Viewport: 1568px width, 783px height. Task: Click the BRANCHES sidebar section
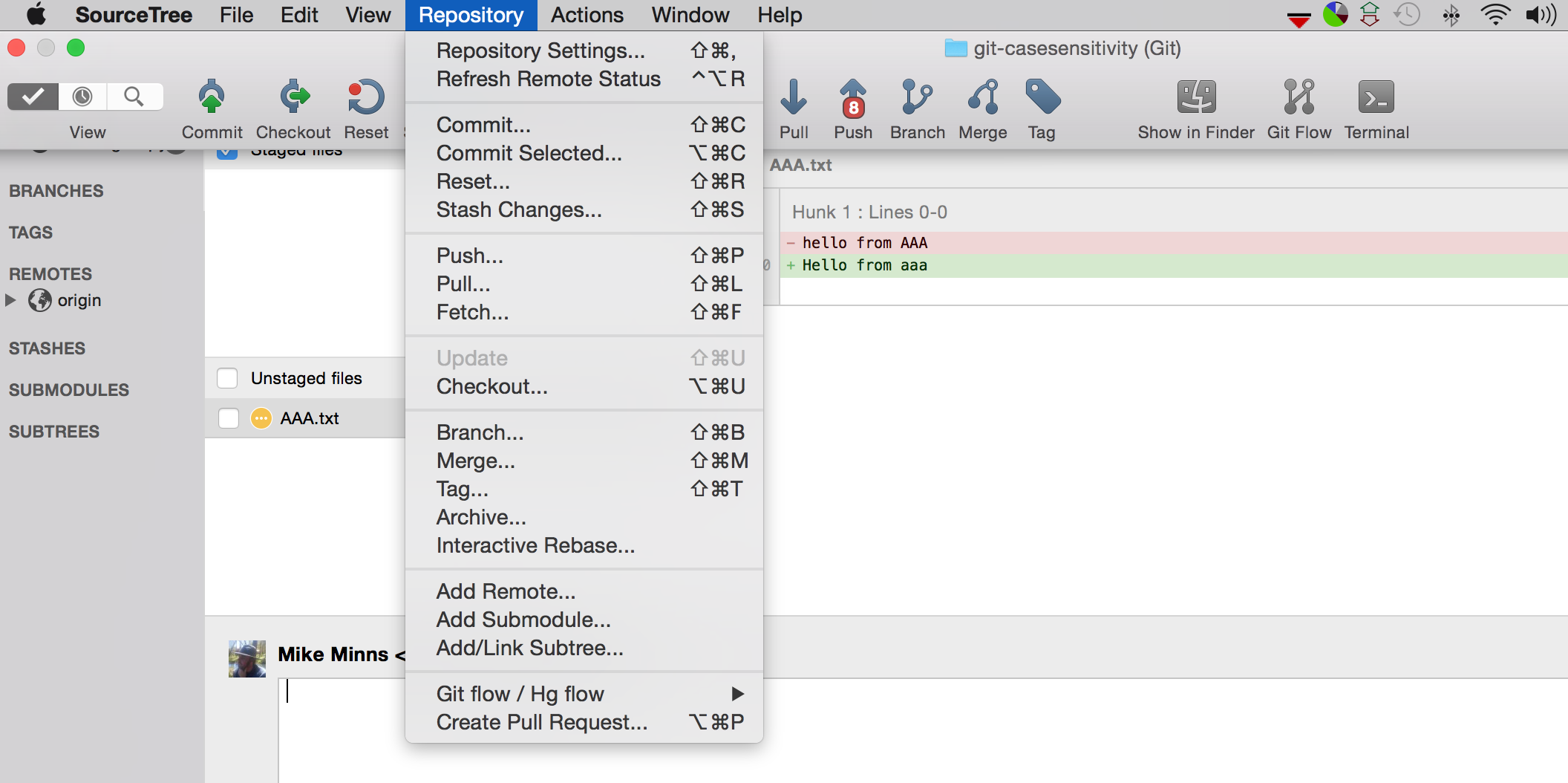click(x=56, y=191)
